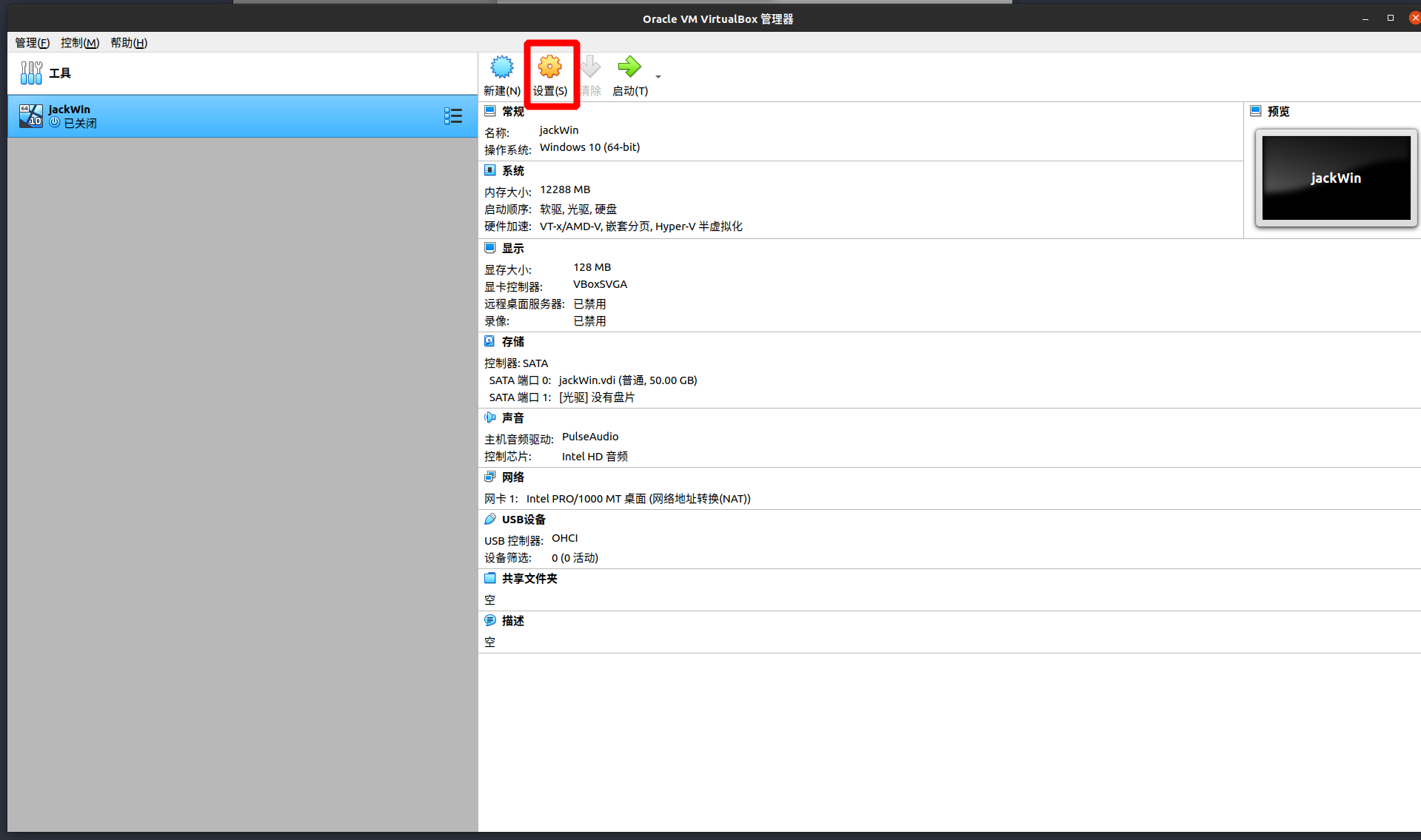Screen dimensions: 1421x840
Task: Click Windows 10 (64-bit) OS value
Action: point(589,147)
